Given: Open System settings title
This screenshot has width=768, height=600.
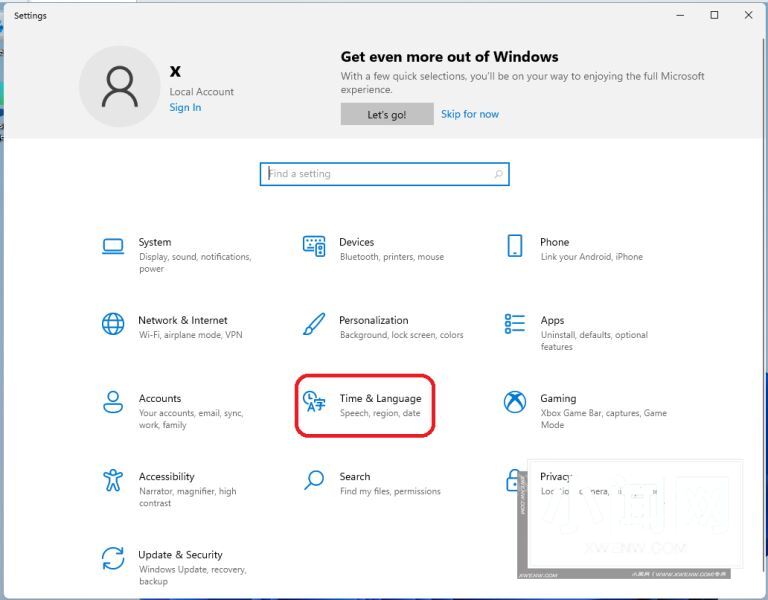Looking at the screenshot, I should pos(155,242).
